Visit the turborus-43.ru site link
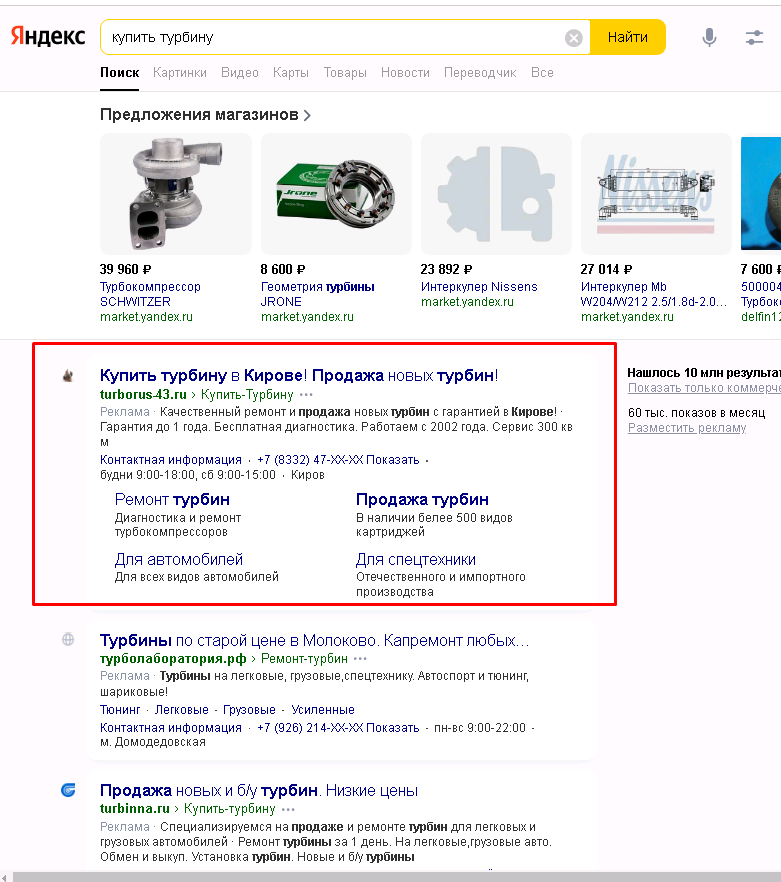The width and height of the screenshot is (781, 882). coord(143,395)
